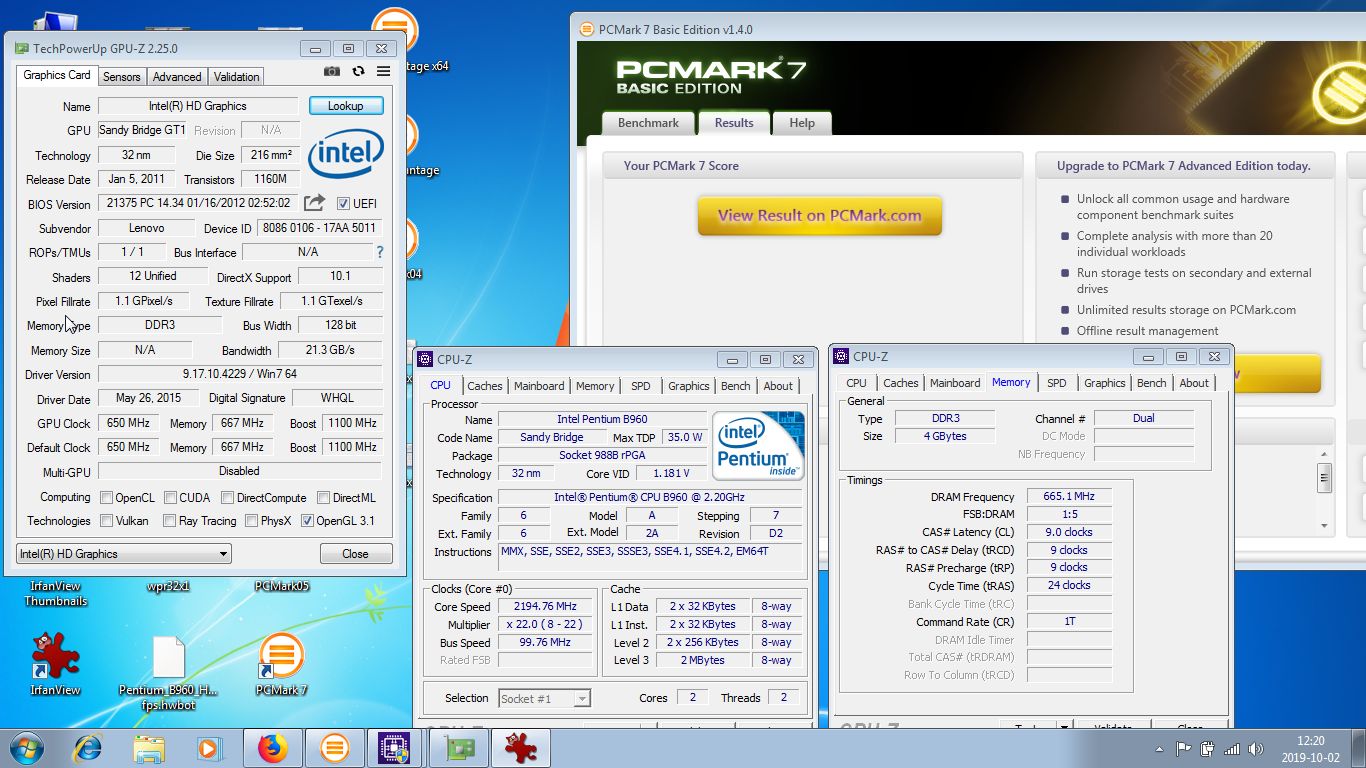Viewport: 1366px width, 768px height.
Task: Toggle the Vulkan checkbox
Action: pyautogui.click(x=107, y=521)
